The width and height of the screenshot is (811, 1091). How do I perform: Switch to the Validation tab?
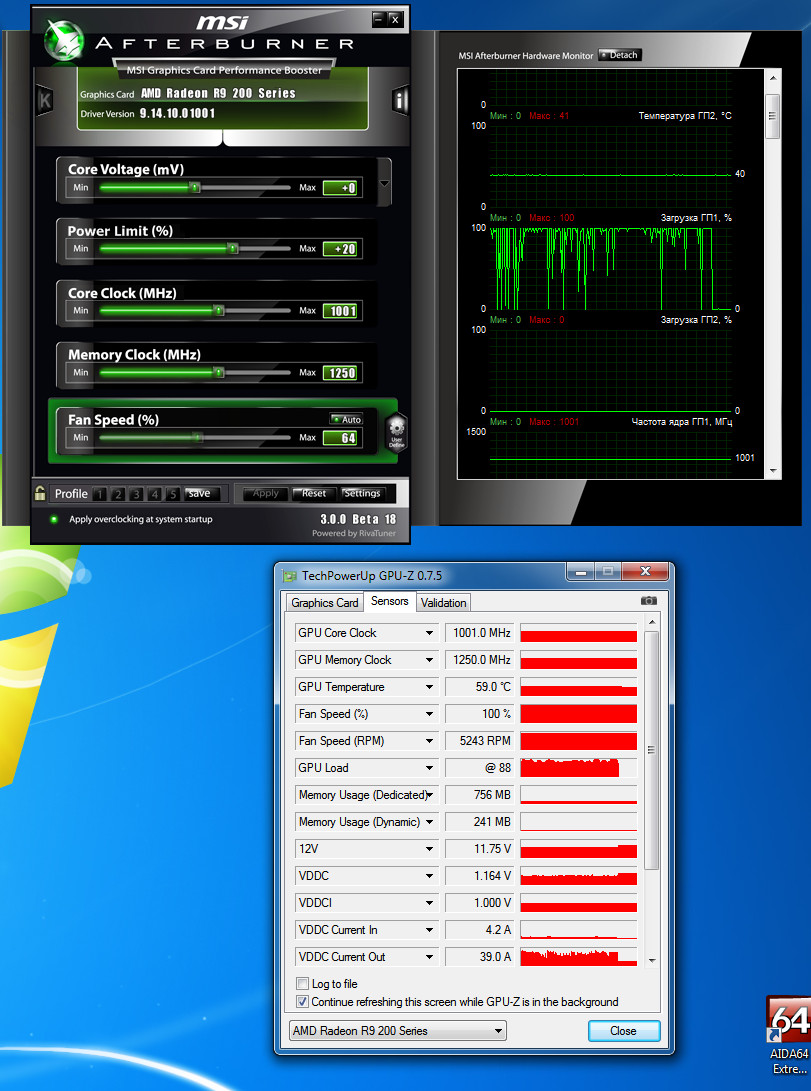(443, 603)
